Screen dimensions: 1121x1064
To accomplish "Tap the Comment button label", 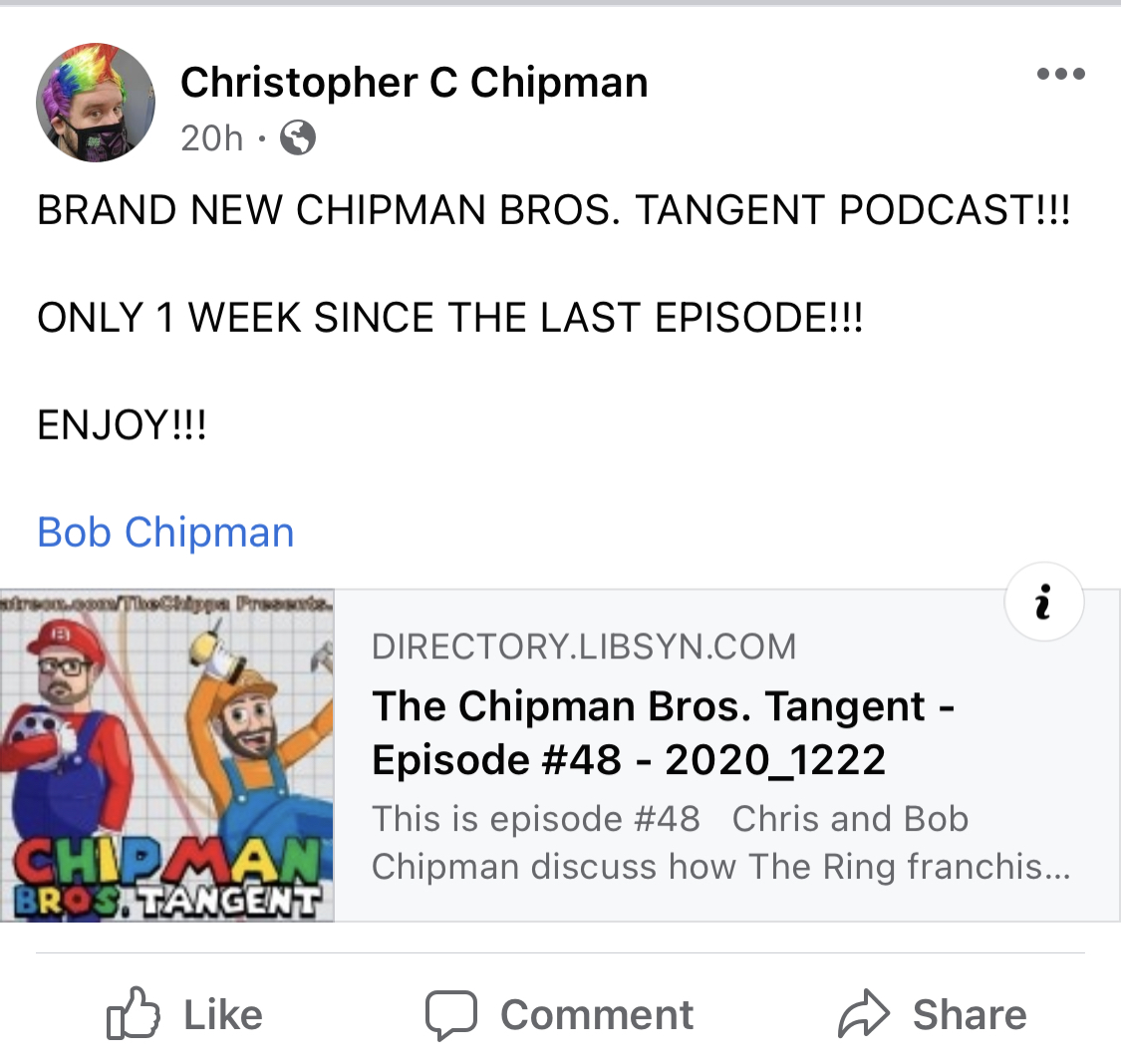I will [596, 1015].
